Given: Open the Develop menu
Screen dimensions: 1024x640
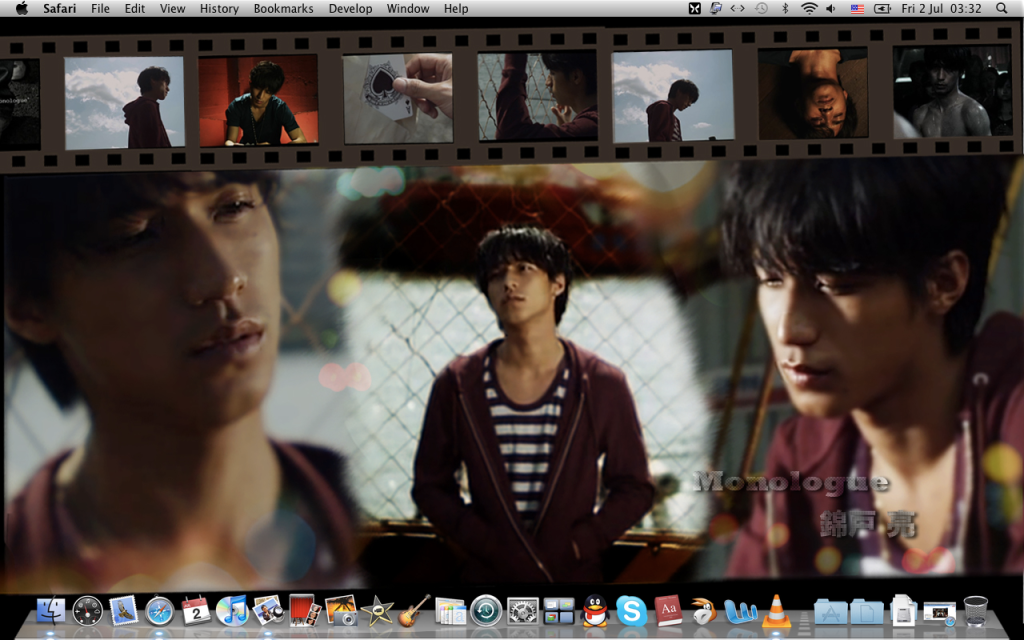Looking at the screenshot, I should (x=350, y=9).
